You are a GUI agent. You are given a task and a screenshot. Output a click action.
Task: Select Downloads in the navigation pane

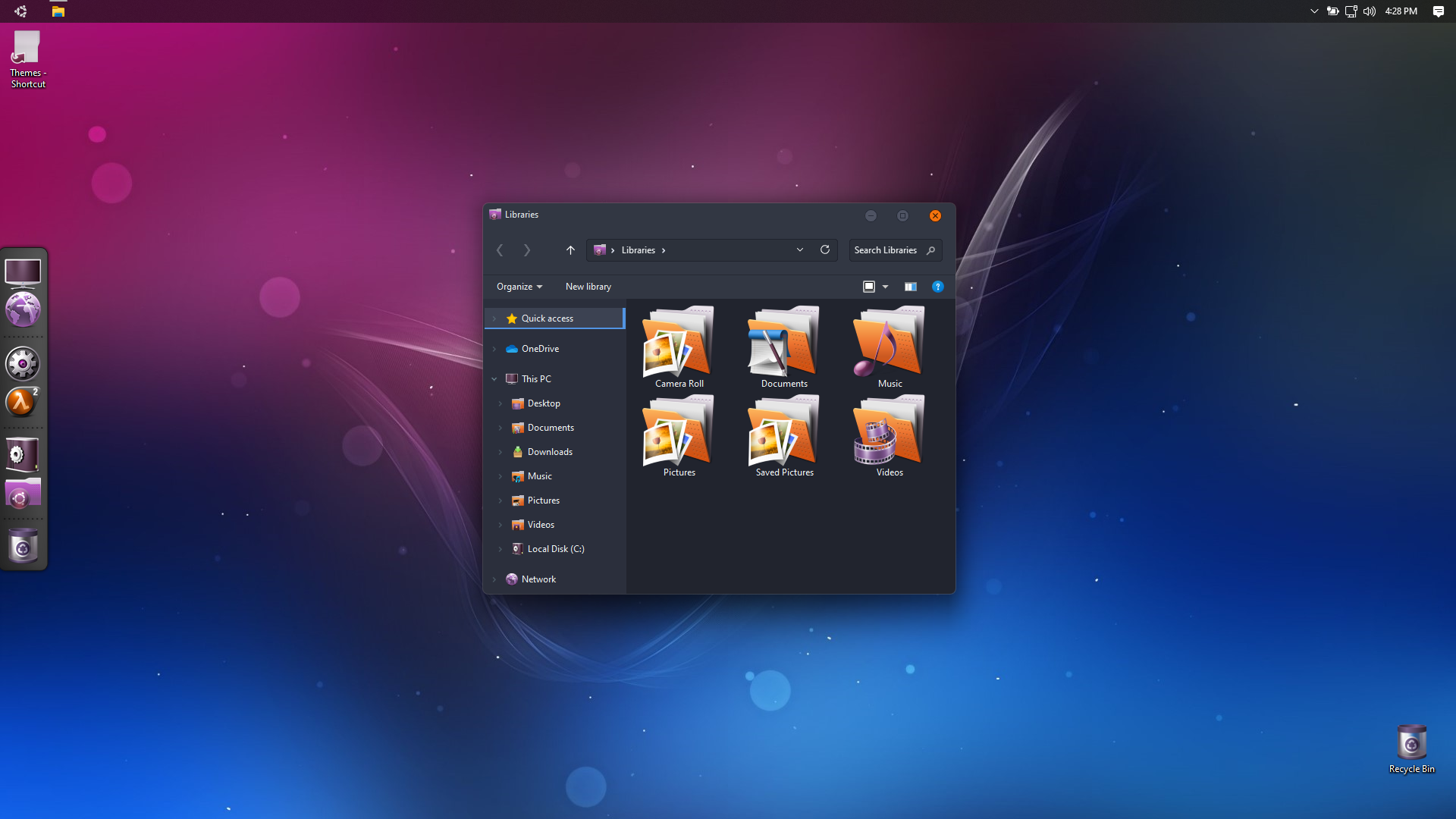pyautogui.click(x=550, y=452)
